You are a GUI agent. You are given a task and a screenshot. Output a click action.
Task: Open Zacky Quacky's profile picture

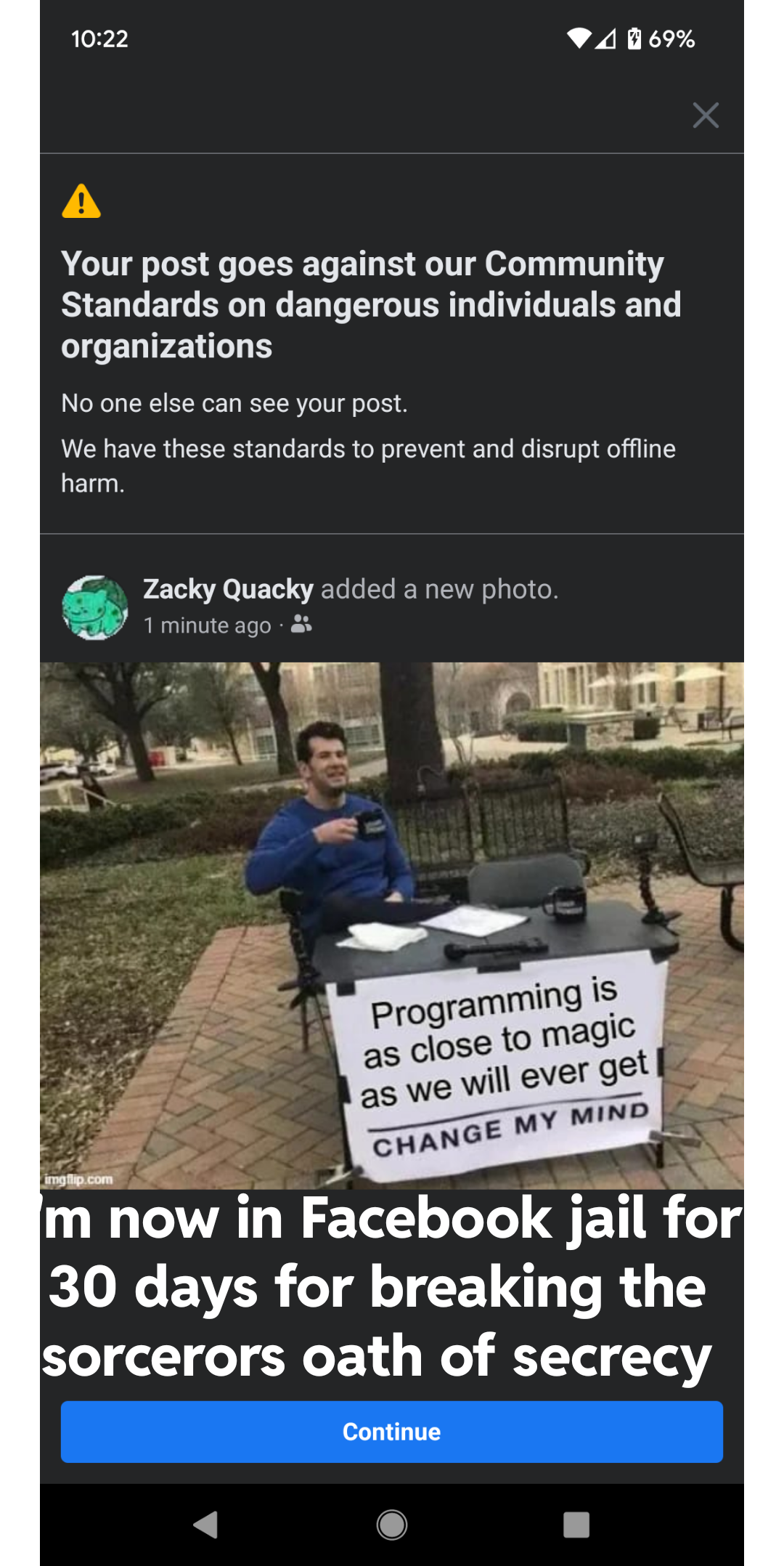(95, 608)
